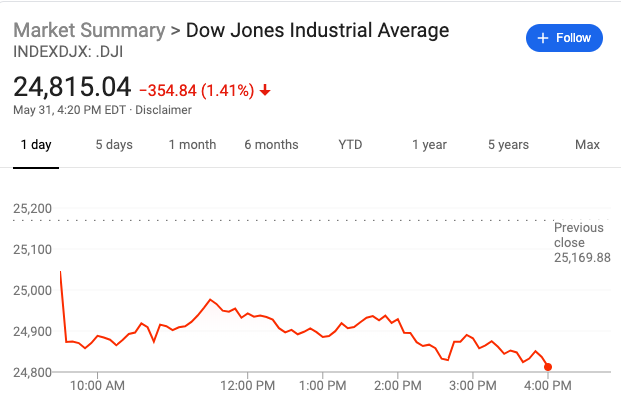621x407 pixels.
Task: Switch to the 5 days range
Action: point(114,145)
